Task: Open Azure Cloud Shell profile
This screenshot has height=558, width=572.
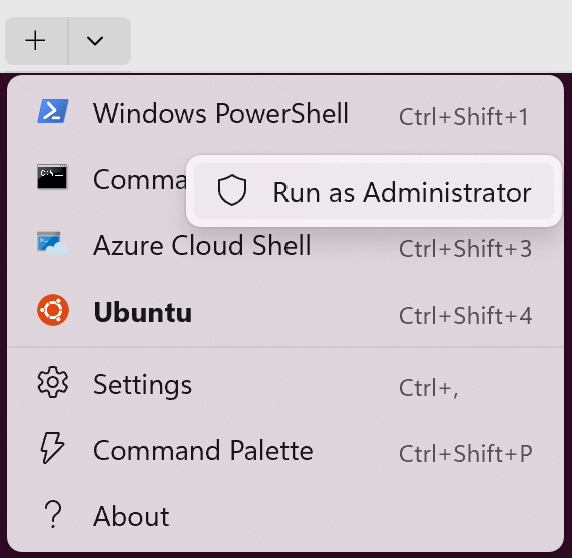Action: [x=286, y=244]
